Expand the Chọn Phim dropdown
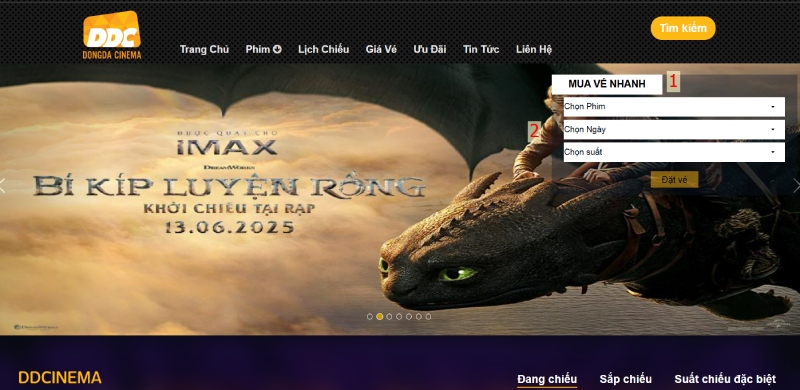The width and height of the screenshot is (800, 390). 674,107
